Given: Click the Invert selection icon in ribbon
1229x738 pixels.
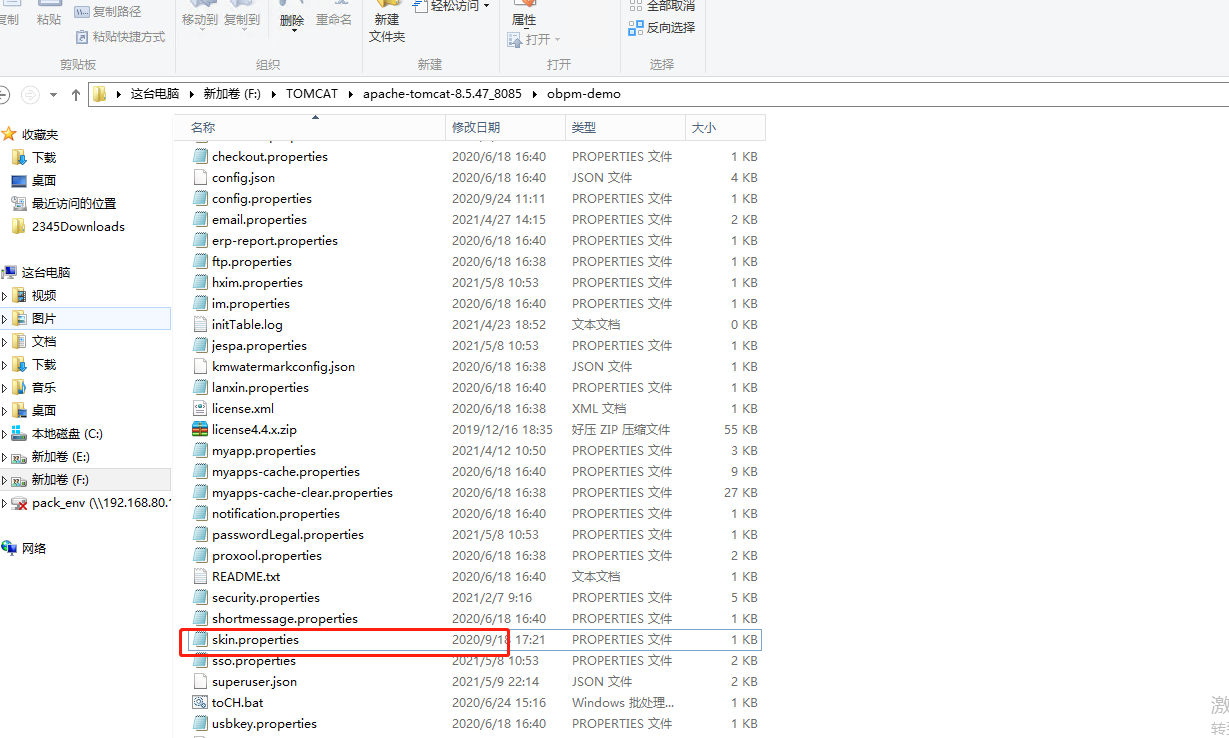Looking at the screenshot, I should click(x=635, y=28).
